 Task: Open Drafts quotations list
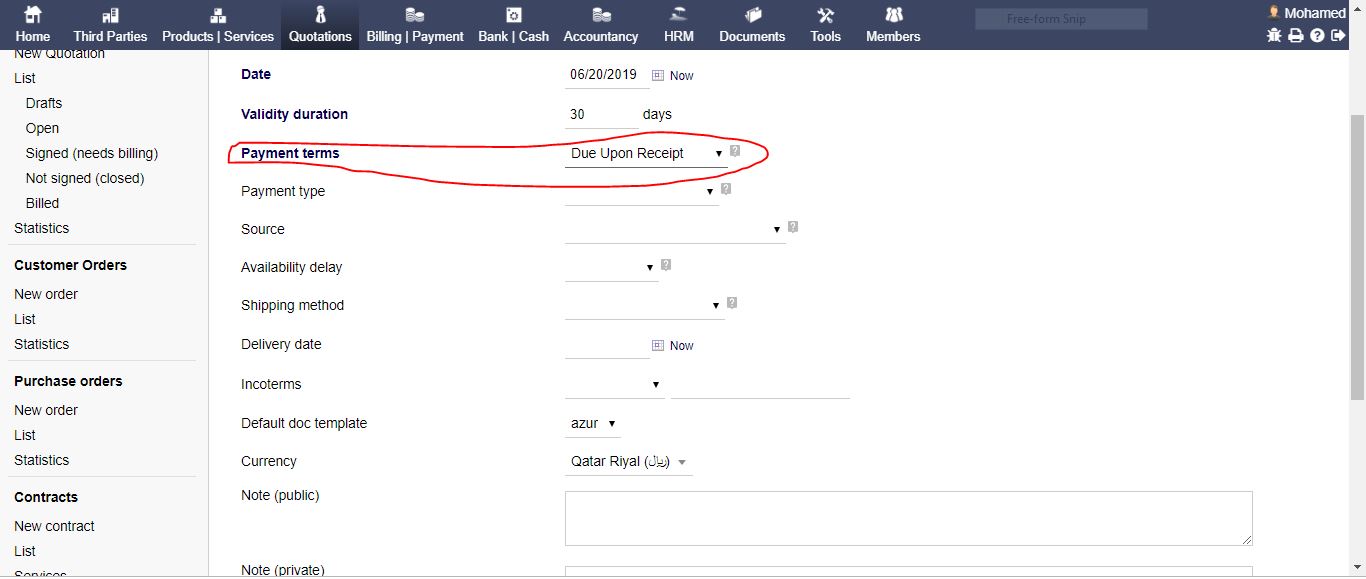tap(44, 103)
